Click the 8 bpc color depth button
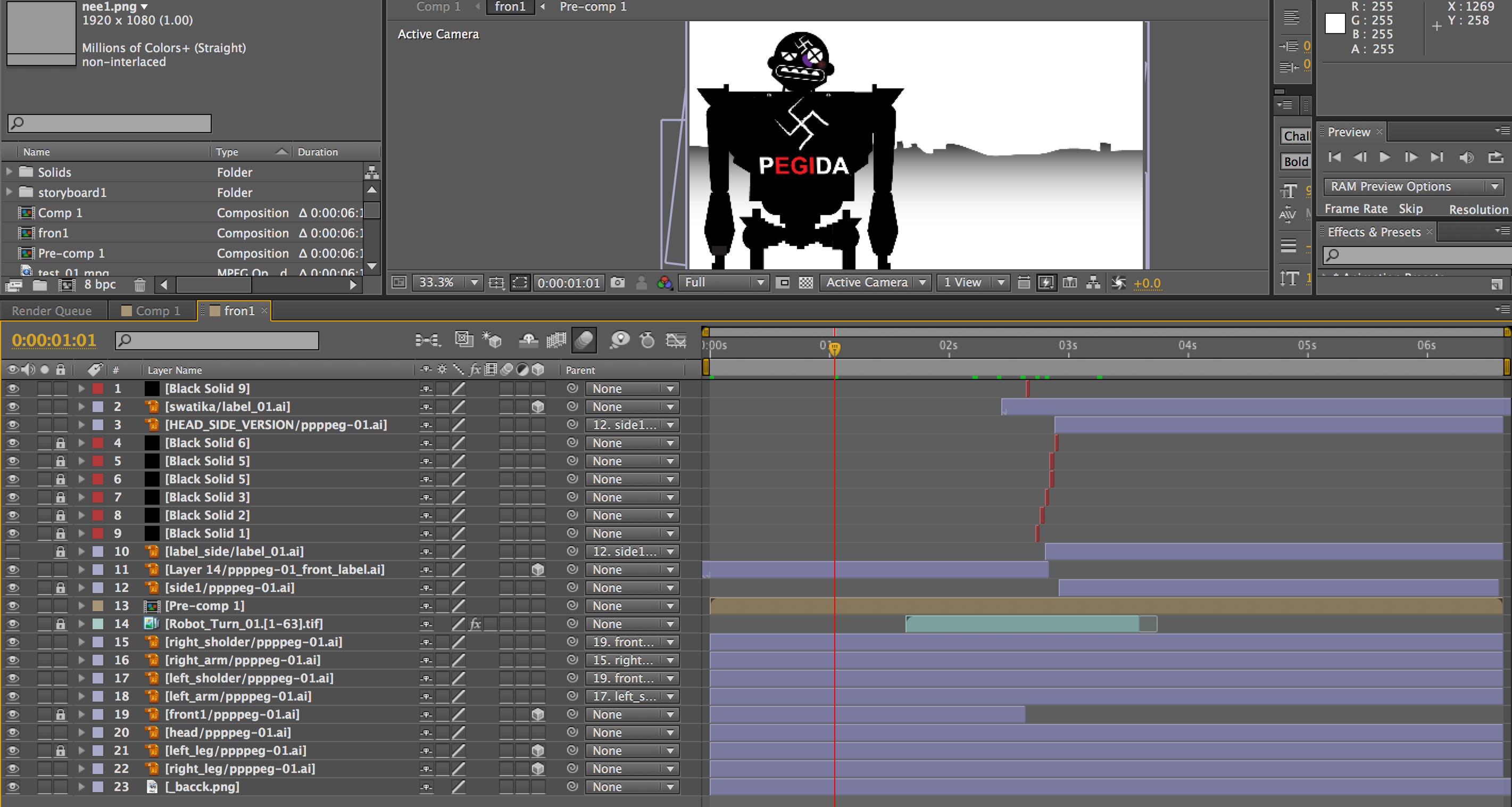This screenshot has width=1512, height=807. tap(100, 285)
